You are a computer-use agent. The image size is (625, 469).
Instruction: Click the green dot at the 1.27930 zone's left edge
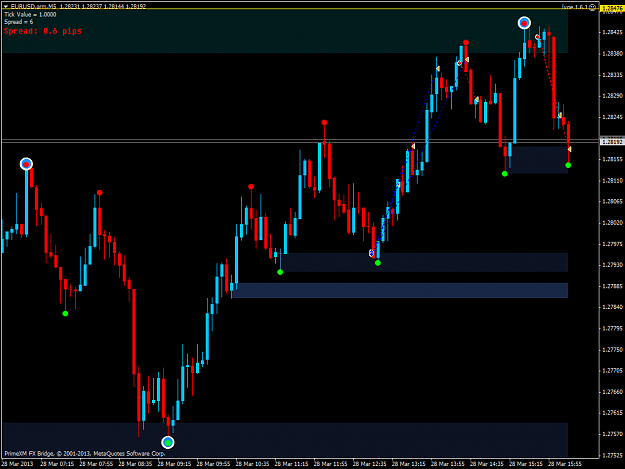click(x=280, y=272)
